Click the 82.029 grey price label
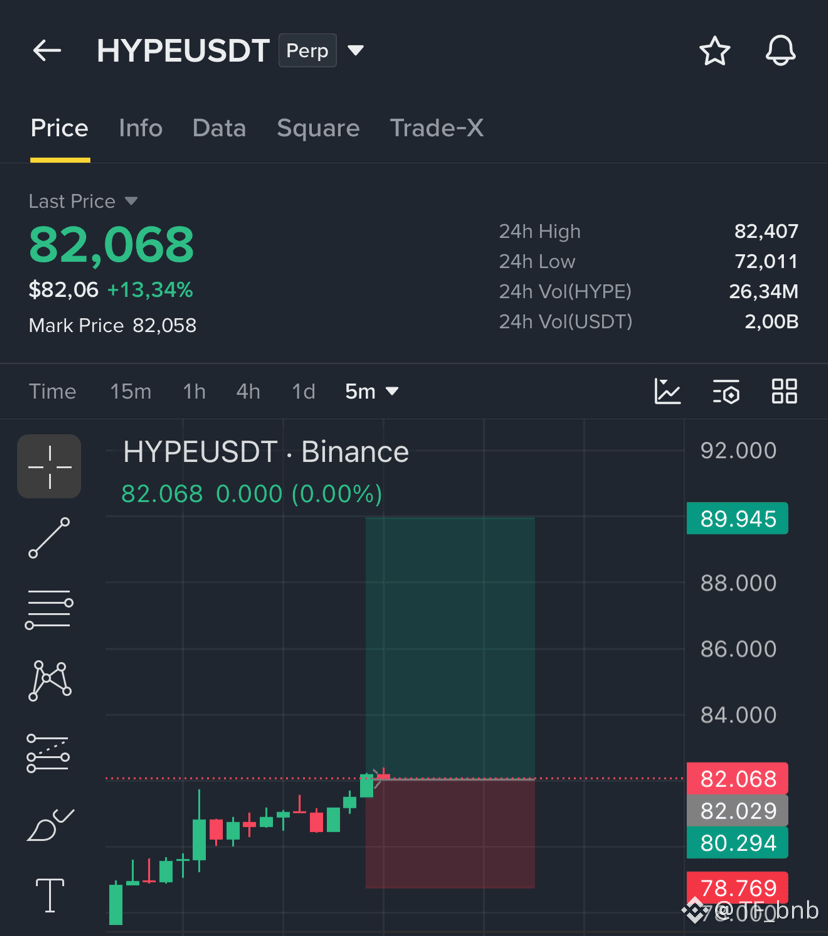The image size is (828, 936). click(737, 811)
